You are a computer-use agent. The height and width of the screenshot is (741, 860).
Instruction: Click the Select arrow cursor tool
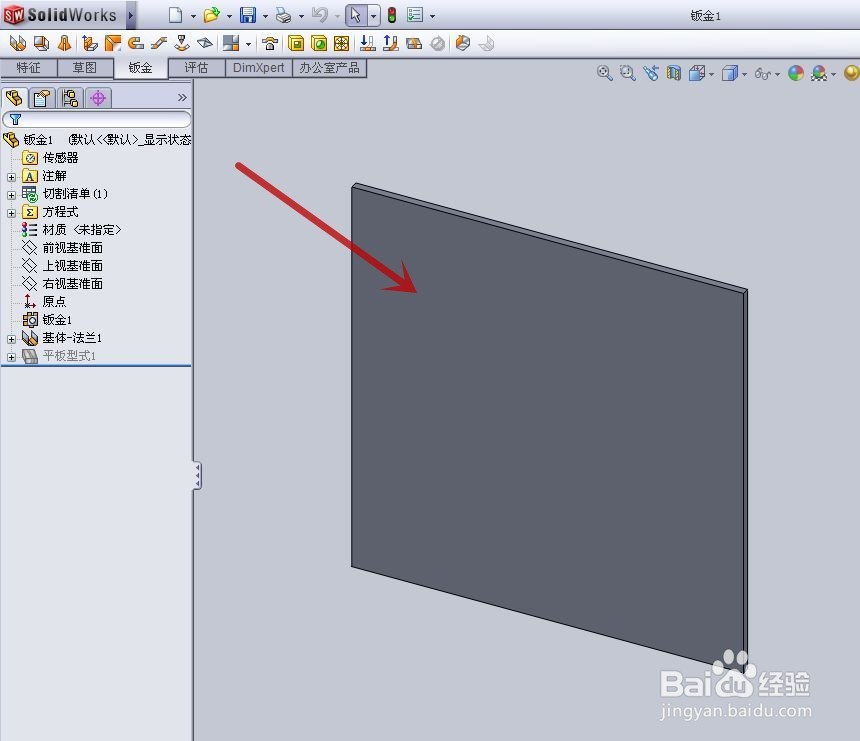[x=356, y=15]
